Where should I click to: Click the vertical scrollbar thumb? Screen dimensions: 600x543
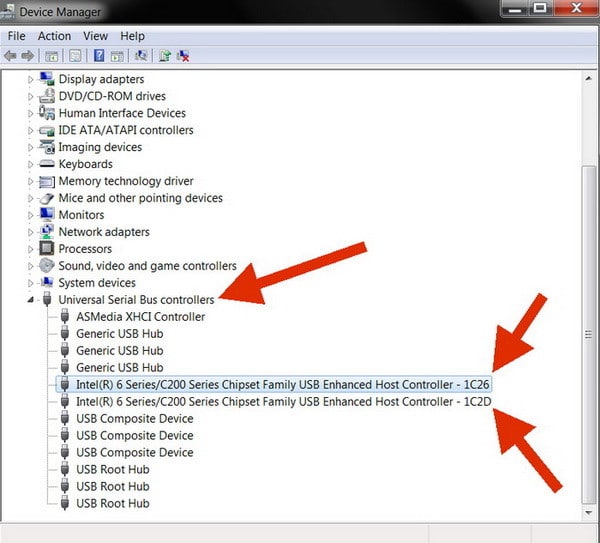pos(589,335)
